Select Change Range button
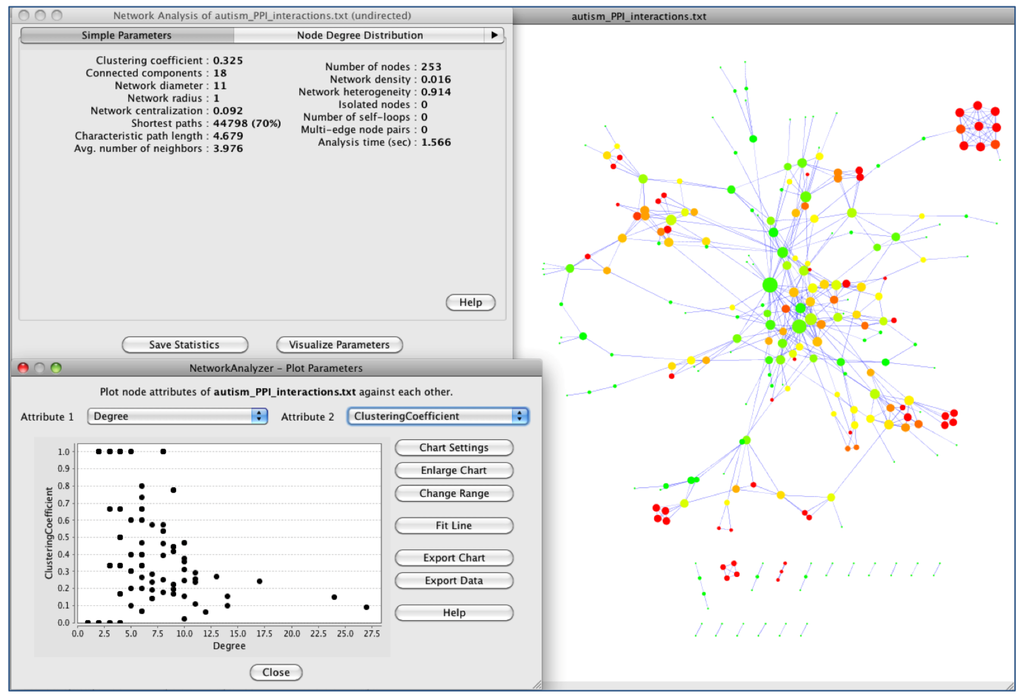This screenshot has height=699, width=1024. click(x=454, y=493)
